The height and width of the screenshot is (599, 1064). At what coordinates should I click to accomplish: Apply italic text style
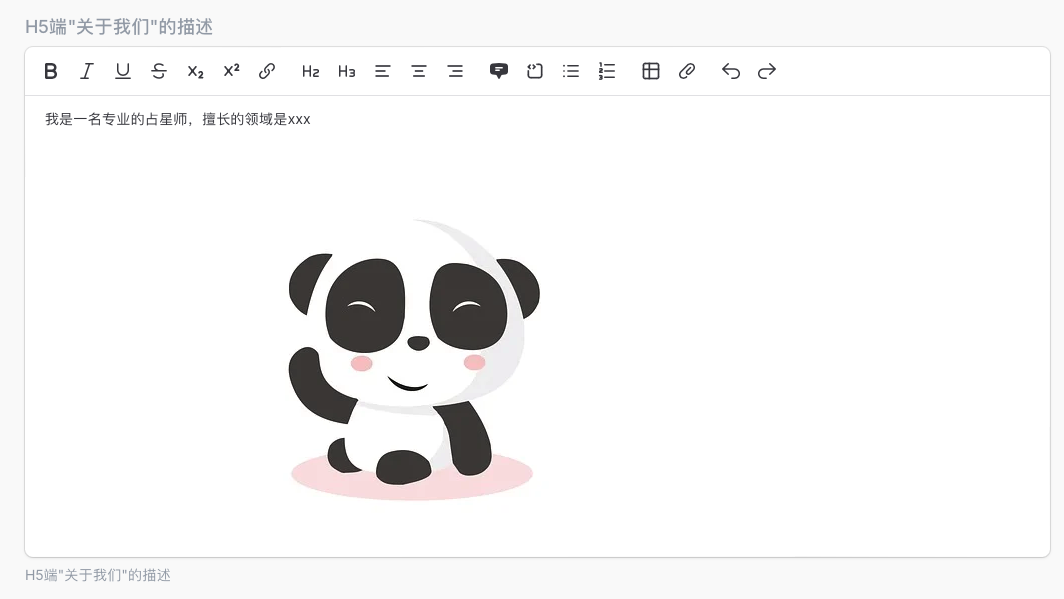point(87,71)
